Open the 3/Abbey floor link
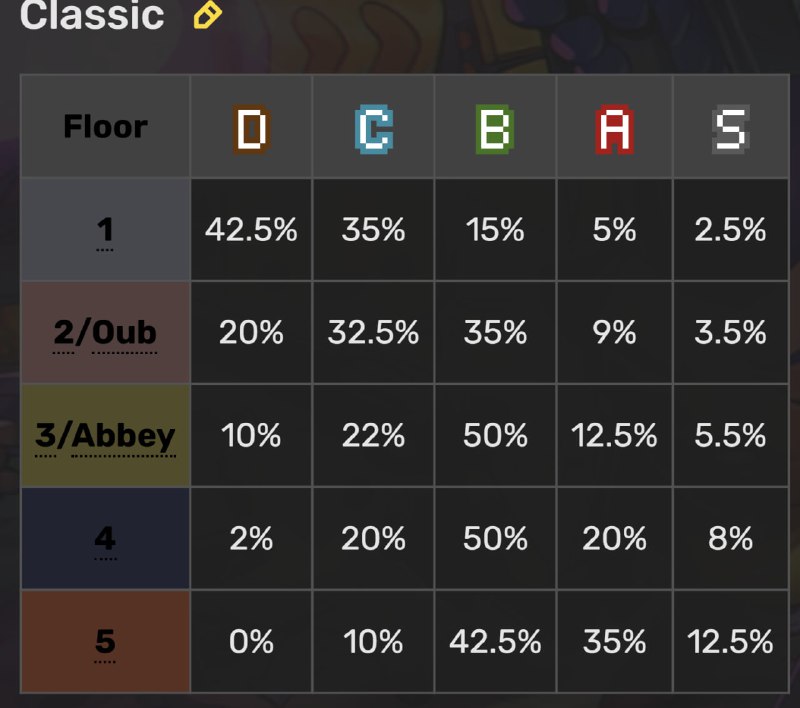800x708 pixels. 105,436
